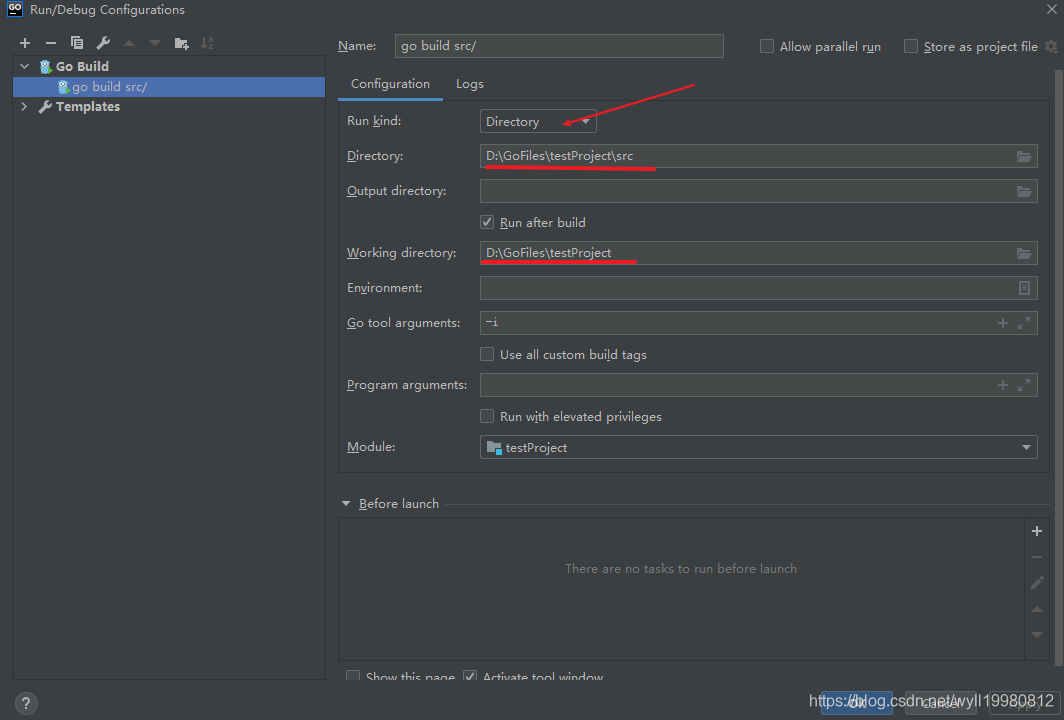Image resolution: width=1064 pixels, height=720 pixels.
Task: Switch to the Logs tab
Action: pyautogui.click(x=470, y=84)
